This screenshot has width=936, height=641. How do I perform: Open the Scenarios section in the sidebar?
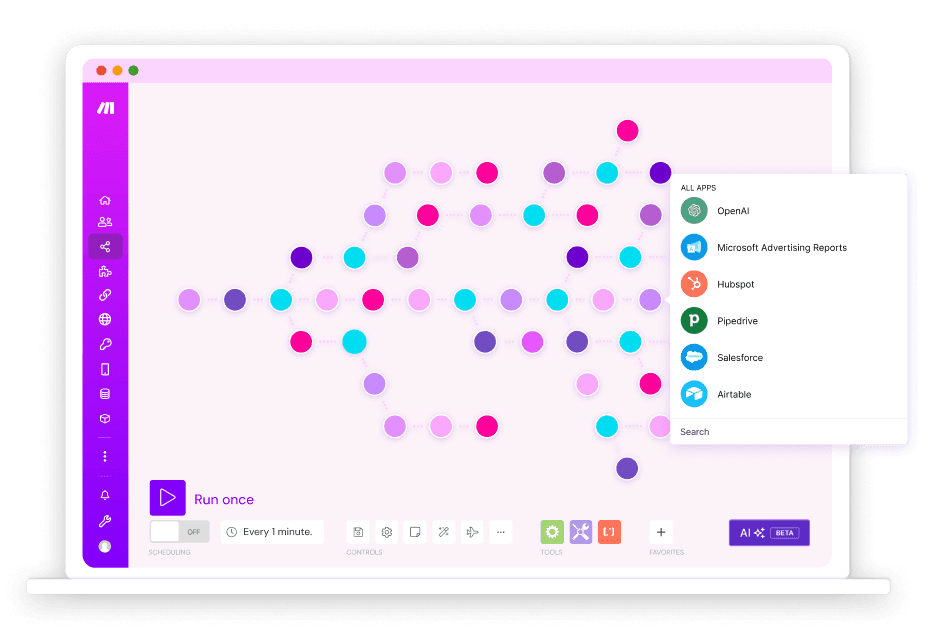105,246
